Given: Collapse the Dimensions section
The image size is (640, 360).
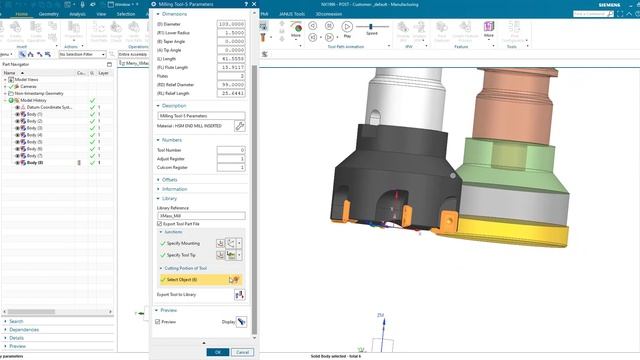Looking at the screenshot, I should [x=158, y=14].
